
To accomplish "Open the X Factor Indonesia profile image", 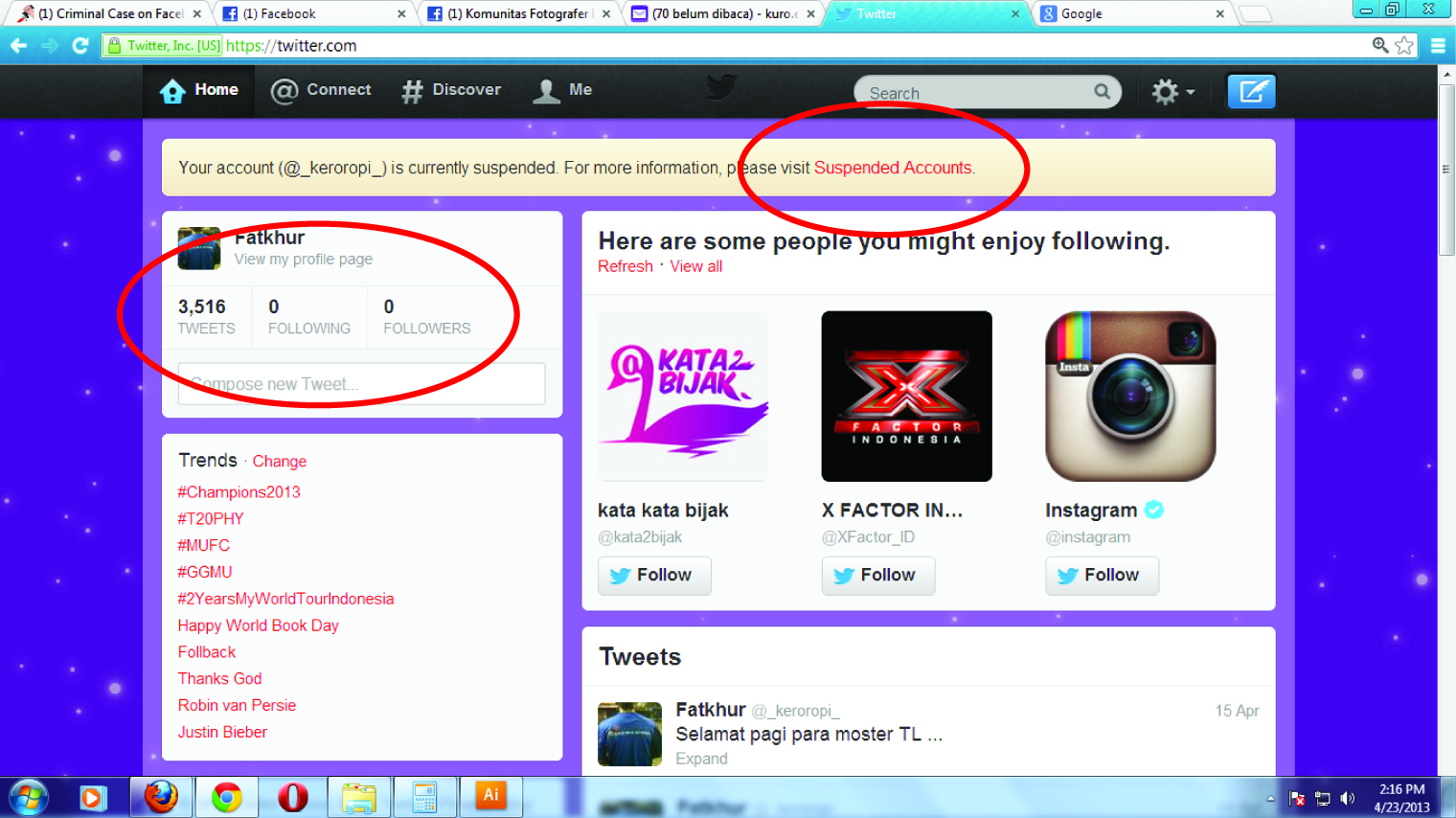I will pos(907,396).
